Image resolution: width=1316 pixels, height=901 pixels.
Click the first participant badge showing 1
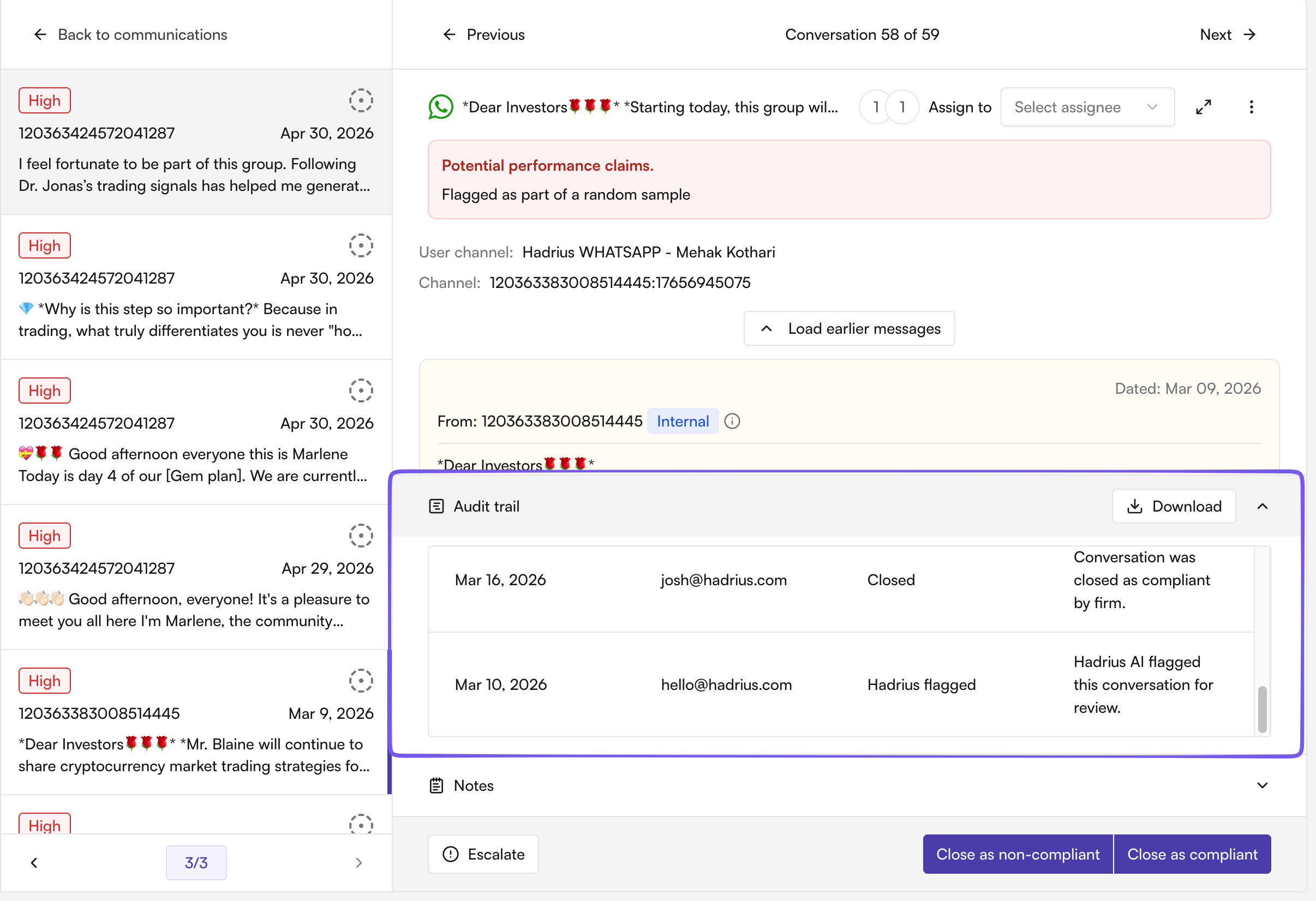(x=876, y=107)
